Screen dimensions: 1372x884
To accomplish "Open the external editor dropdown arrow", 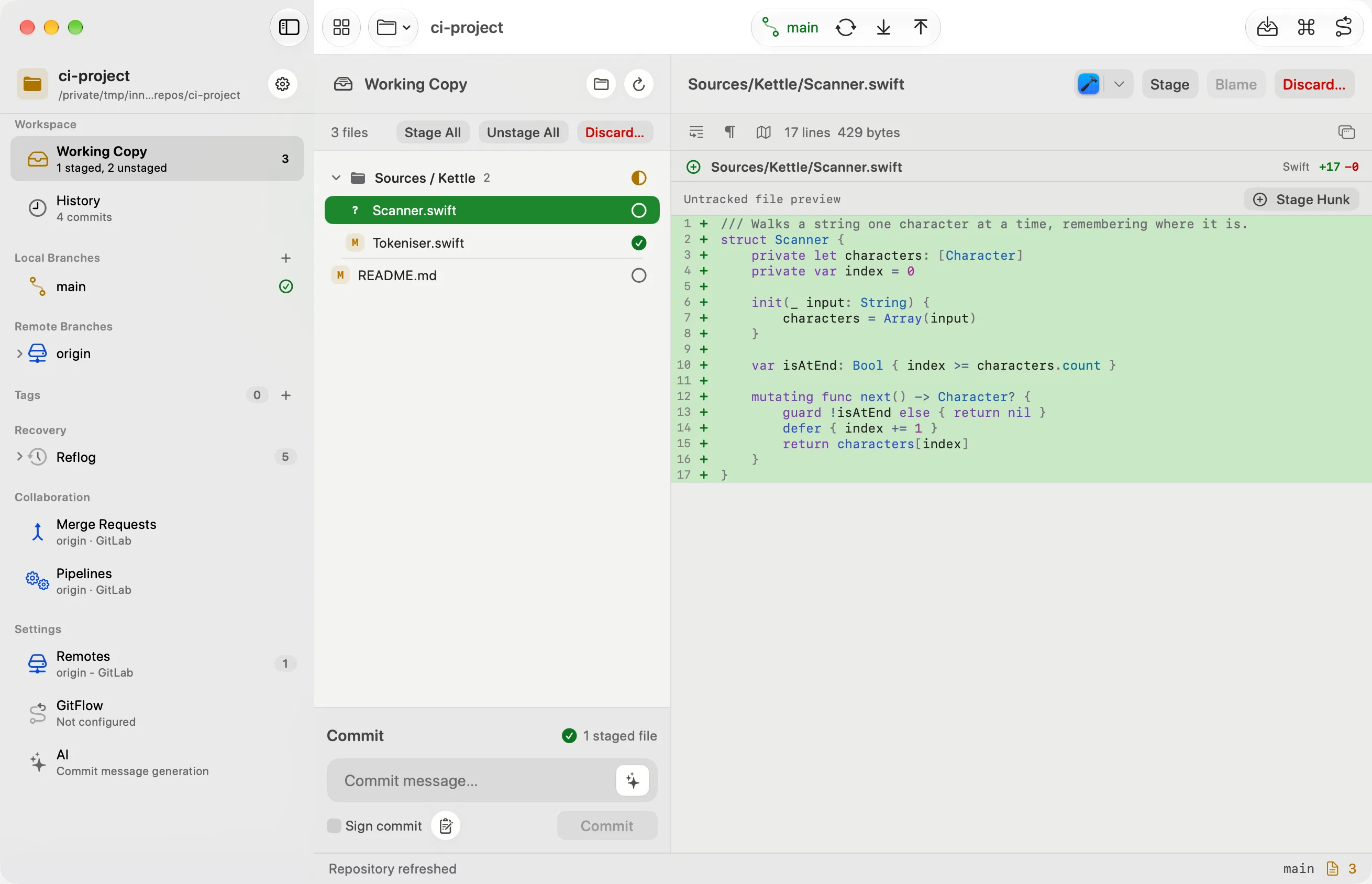I will [x=1119, y=84].
